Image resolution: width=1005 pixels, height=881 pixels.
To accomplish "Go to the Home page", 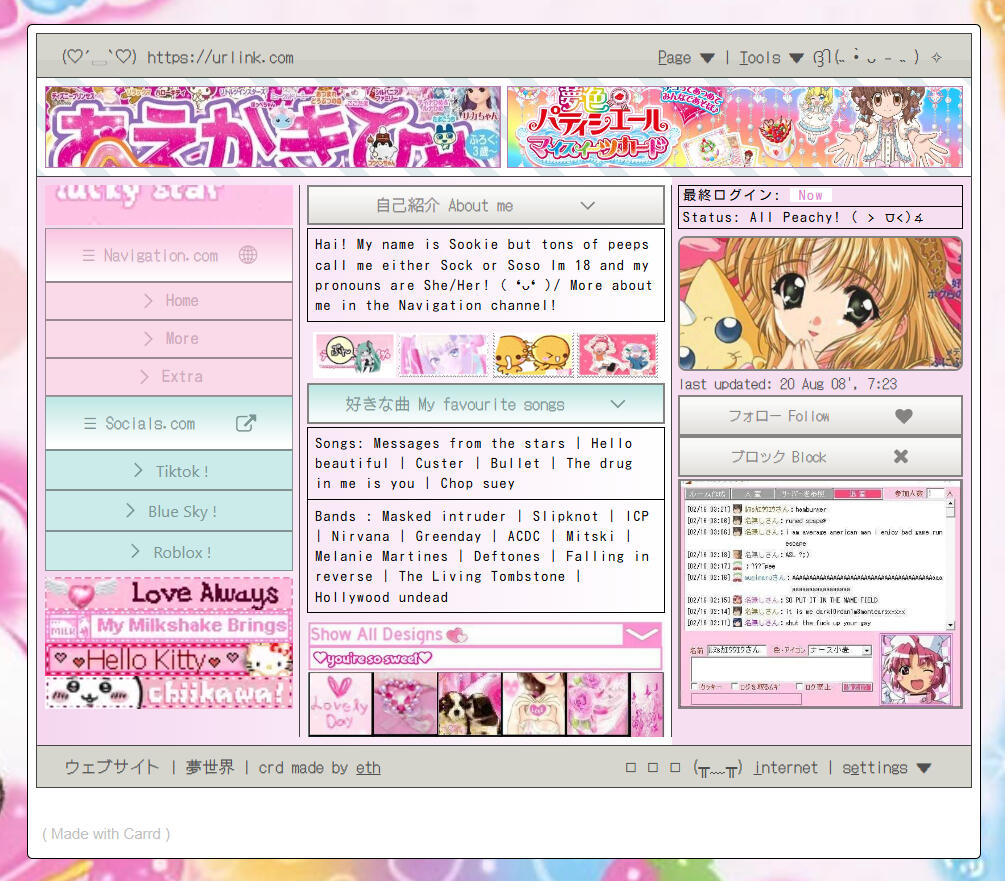I will pyautogui.click(x=169, y=301).
